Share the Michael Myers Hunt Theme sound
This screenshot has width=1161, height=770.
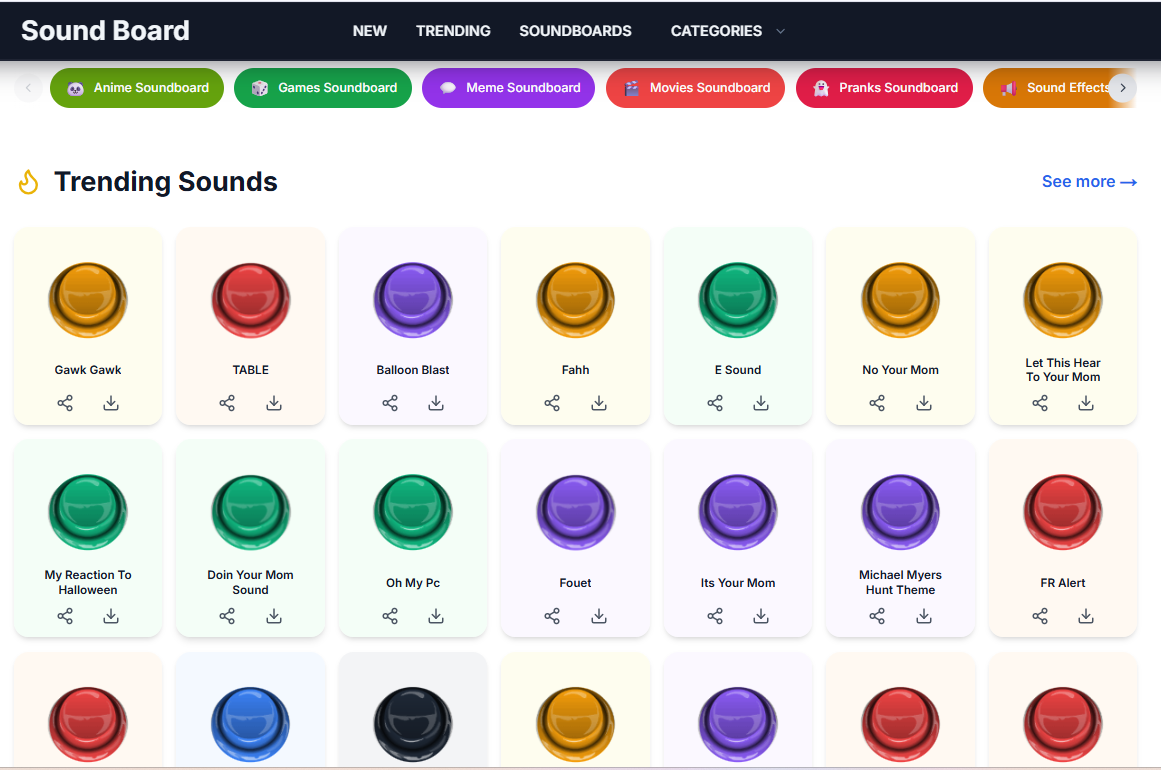click(x=877, y=616)
